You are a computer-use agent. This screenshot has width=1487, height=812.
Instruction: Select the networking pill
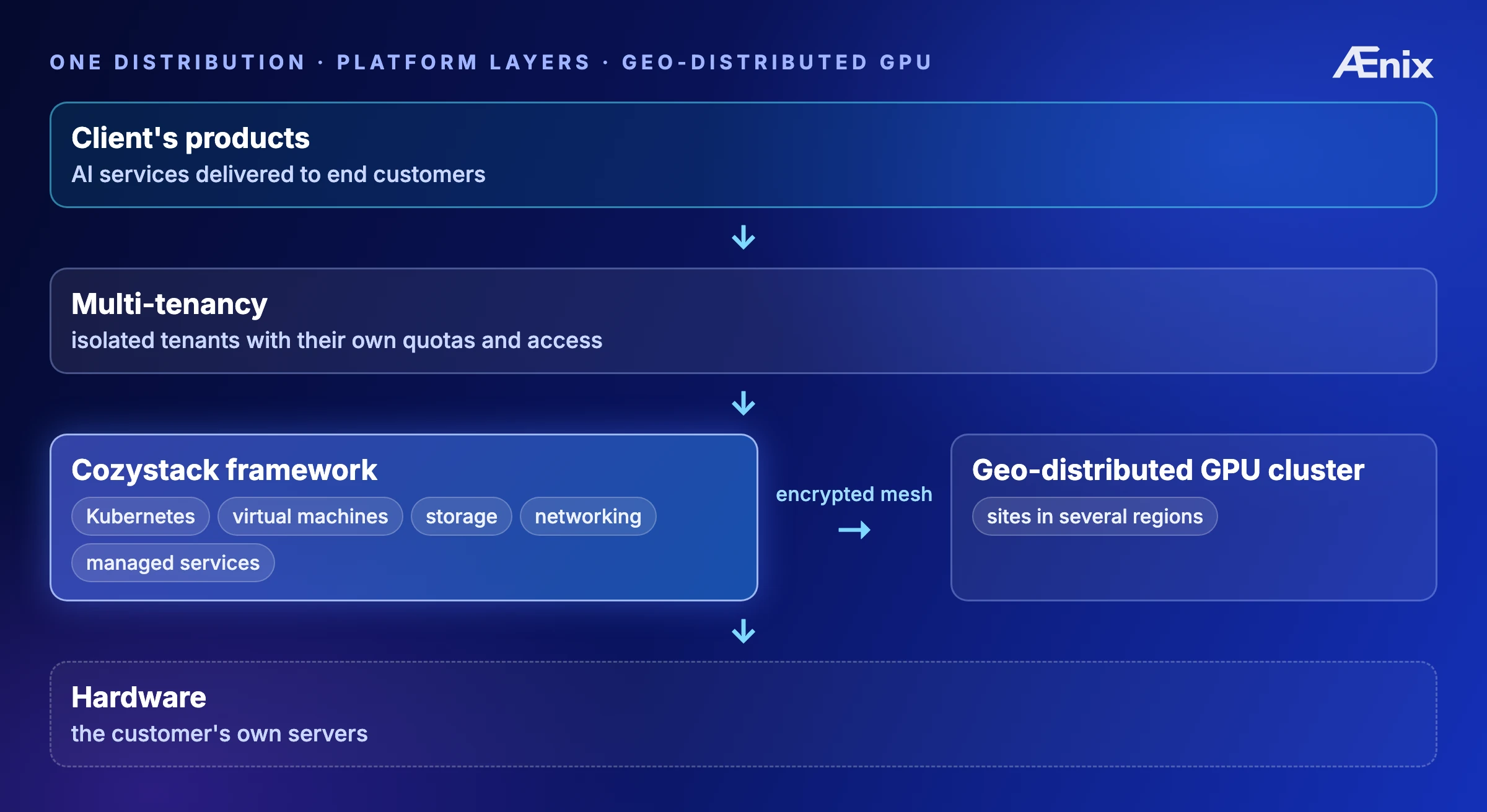coord(588,516)
